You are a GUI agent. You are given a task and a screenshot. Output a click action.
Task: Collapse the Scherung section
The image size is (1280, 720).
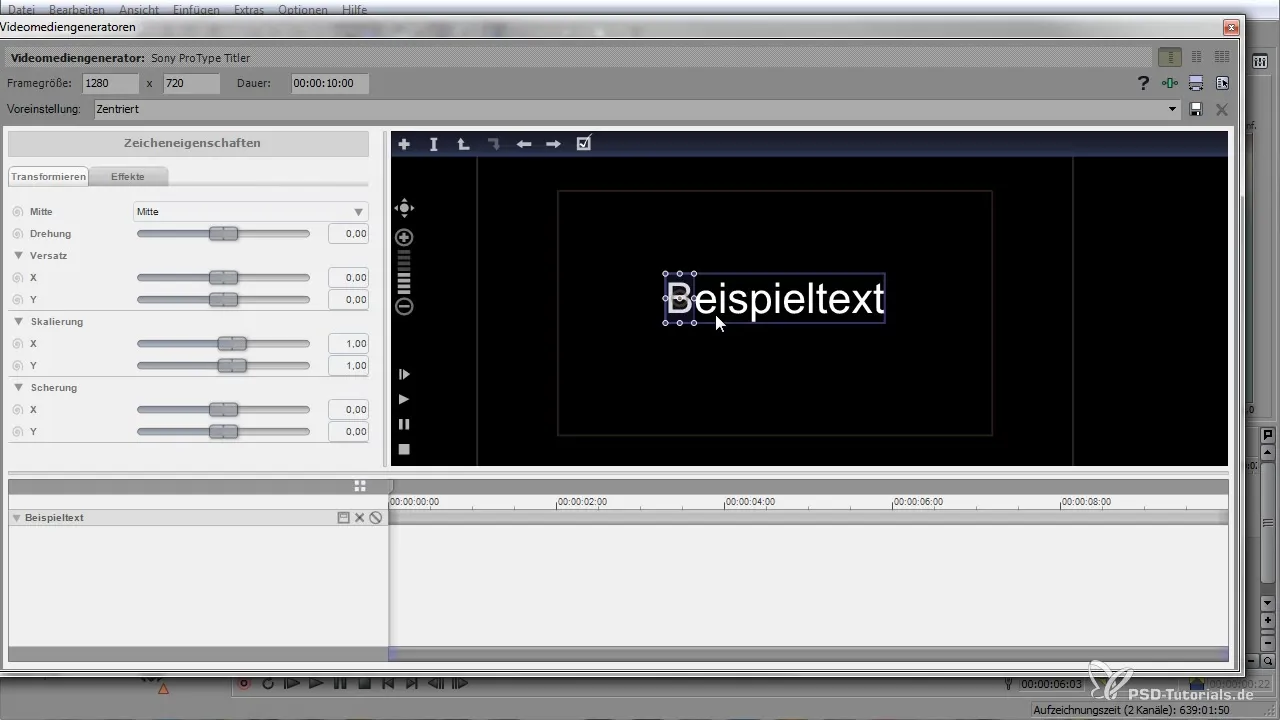(x=19, y=388)
